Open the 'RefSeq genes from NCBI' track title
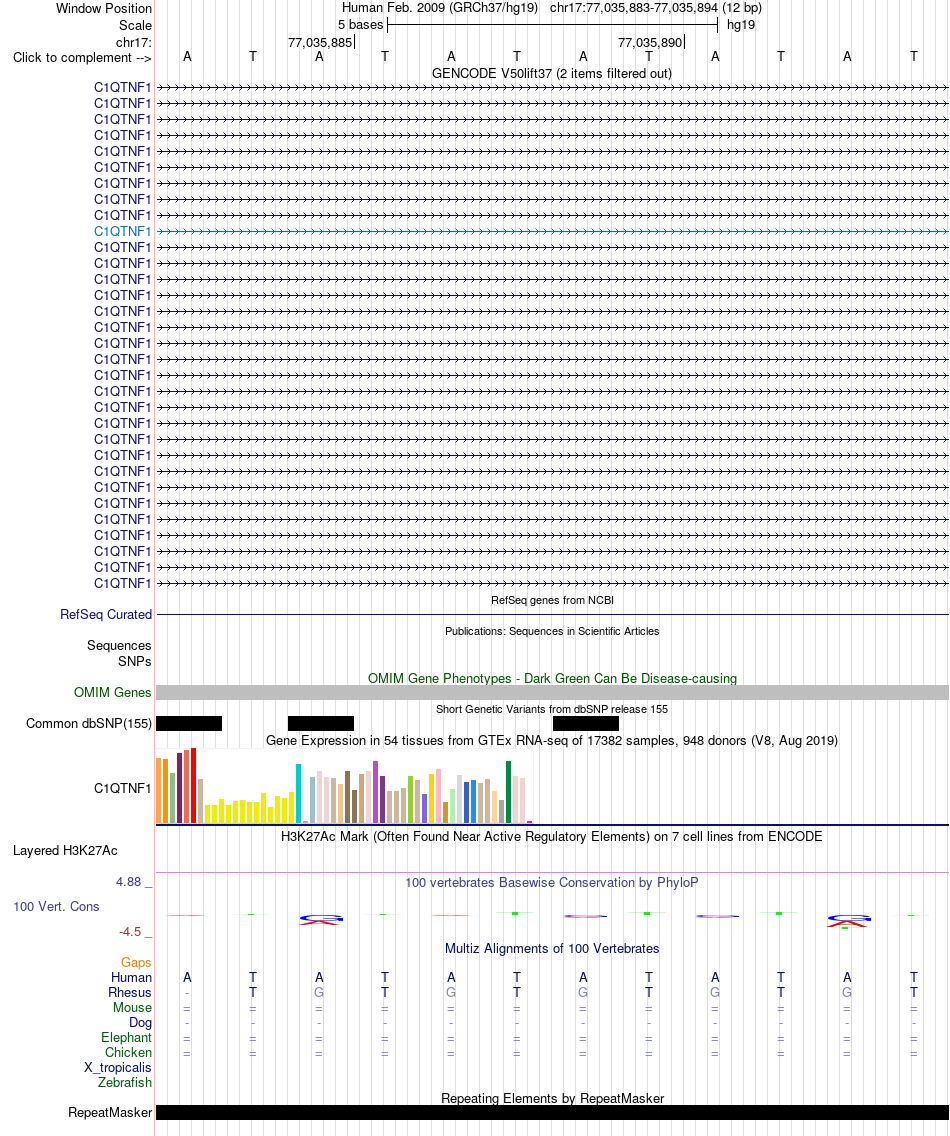This screenshot has height=1136, width=950. point(552,600)
